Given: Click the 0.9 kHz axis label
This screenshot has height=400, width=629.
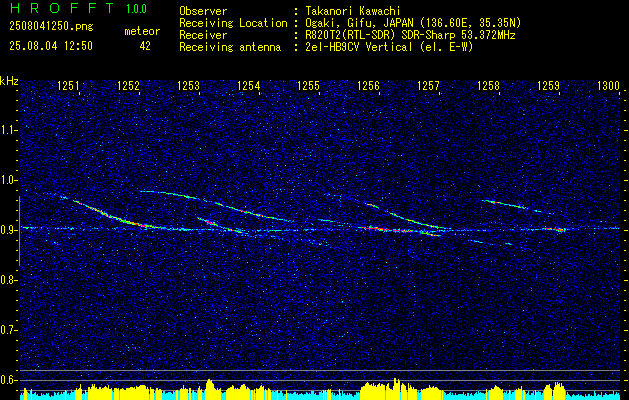Looking at the screenshot, I should 8,230.
